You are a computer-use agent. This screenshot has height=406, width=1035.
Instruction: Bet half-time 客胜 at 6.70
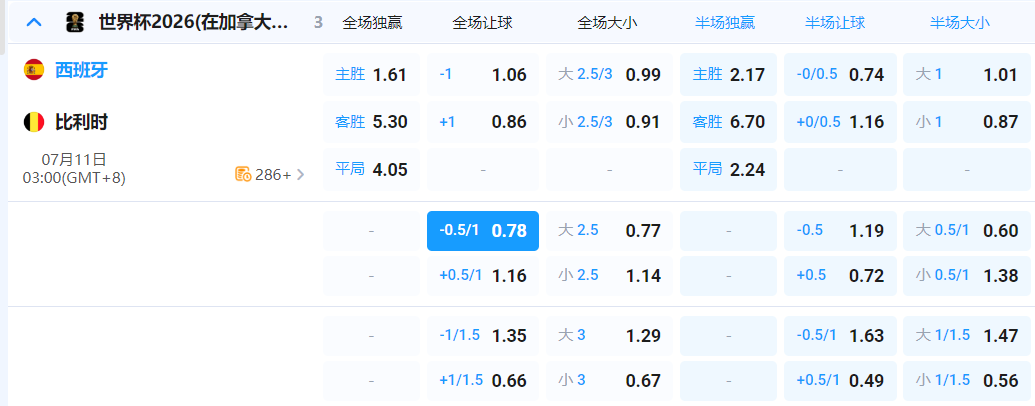(729, 122)
